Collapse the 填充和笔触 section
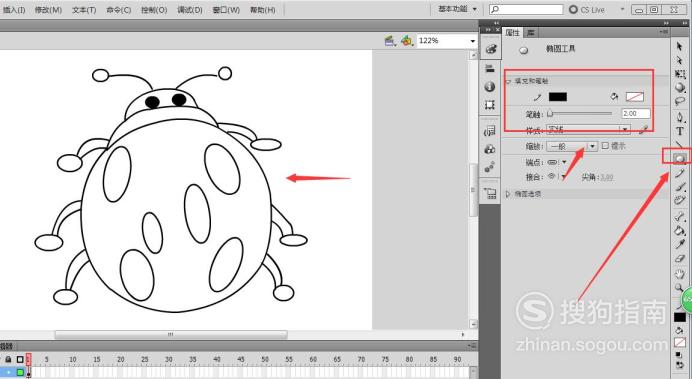The width and height of the screenshot is (692, 379). (x=508, y=81)
